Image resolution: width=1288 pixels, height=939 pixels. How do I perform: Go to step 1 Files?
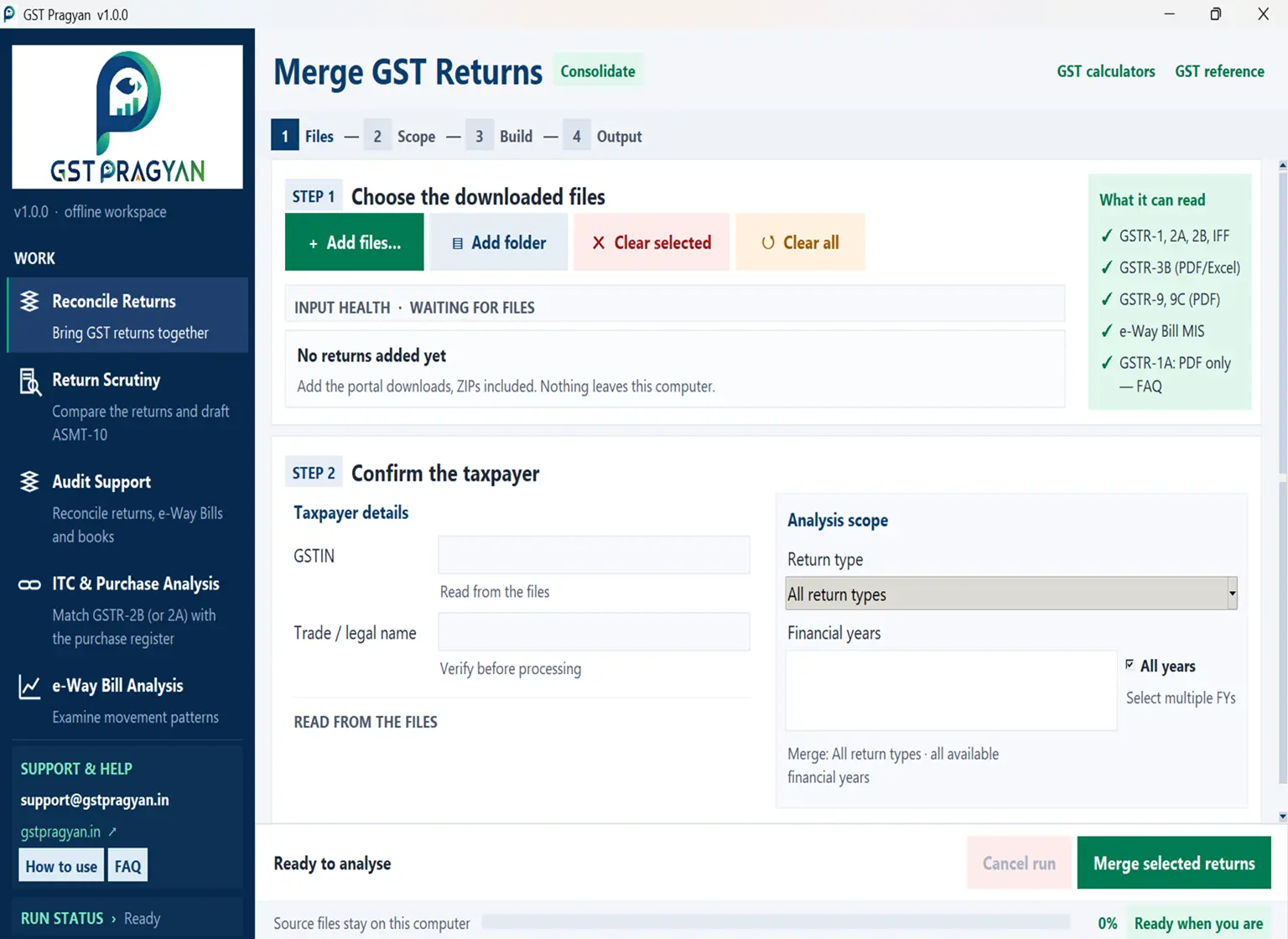pyautogui.click(x=303, y=136)
